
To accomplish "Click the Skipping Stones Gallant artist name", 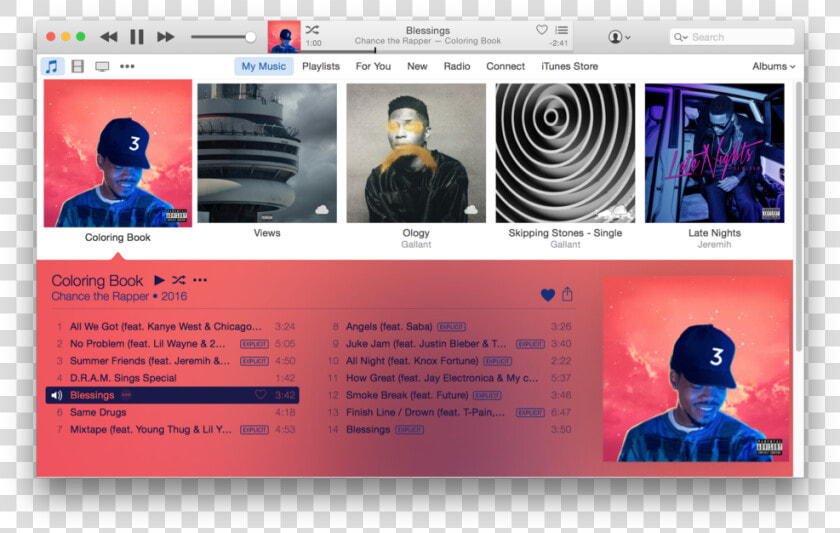I will tap(565, 245).
